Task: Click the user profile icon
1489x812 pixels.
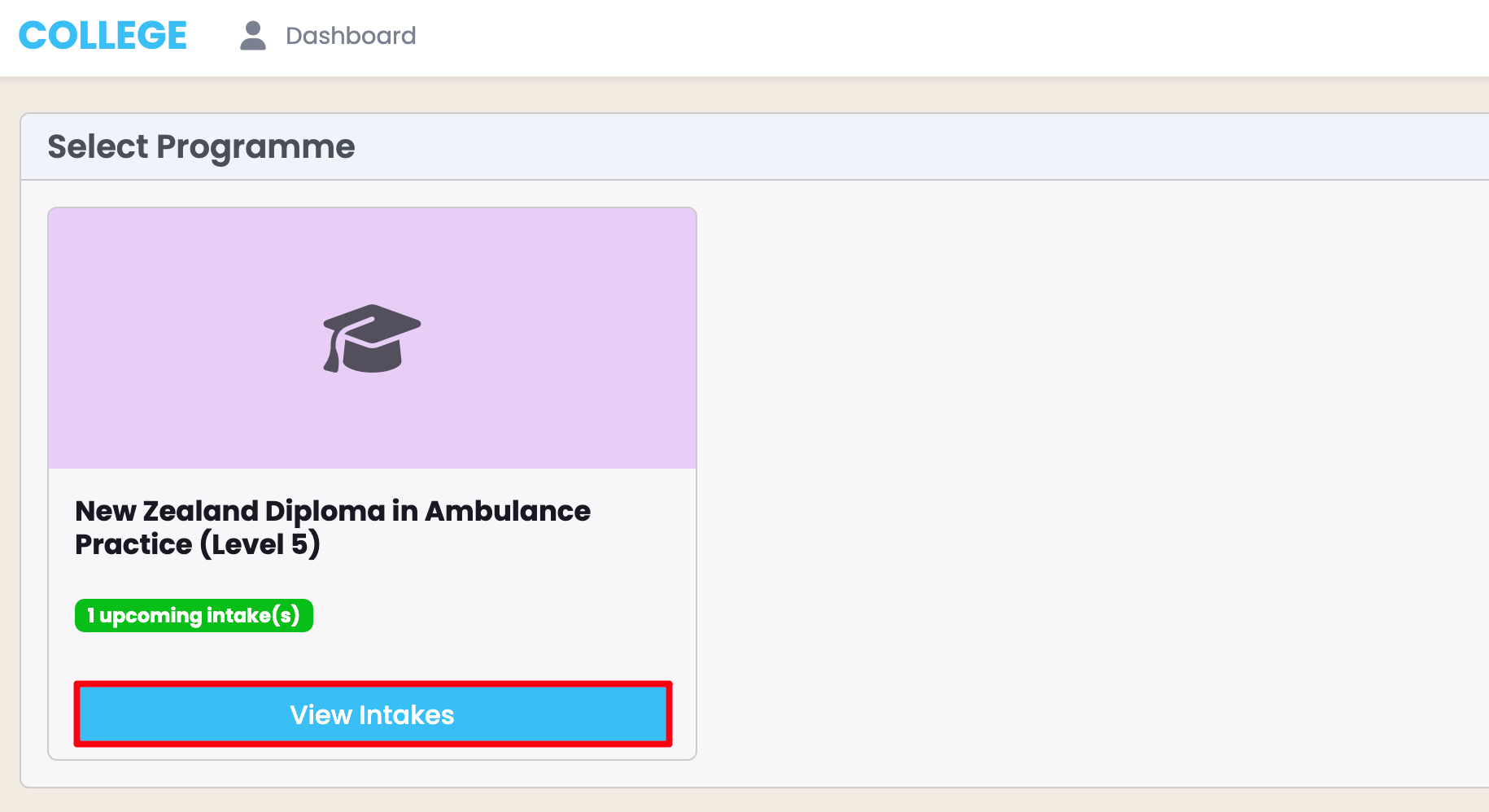Action: 253,36
